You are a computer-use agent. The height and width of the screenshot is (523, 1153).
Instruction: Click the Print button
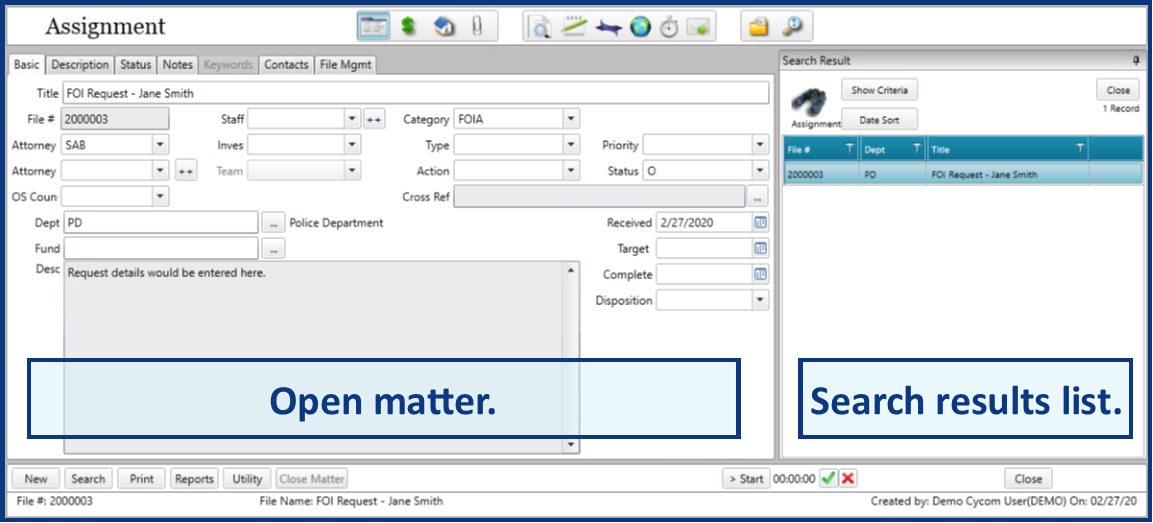pos(142,479)
